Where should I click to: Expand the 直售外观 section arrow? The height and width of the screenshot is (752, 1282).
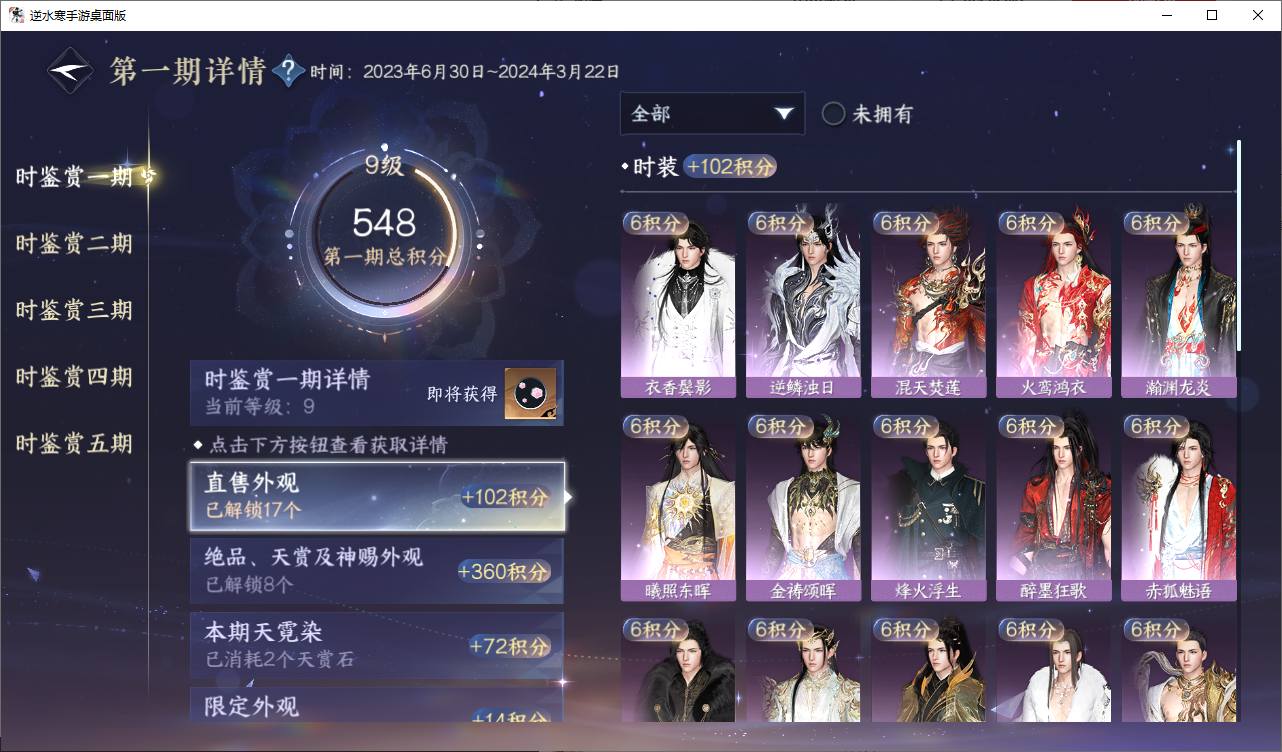click(569, 496)
